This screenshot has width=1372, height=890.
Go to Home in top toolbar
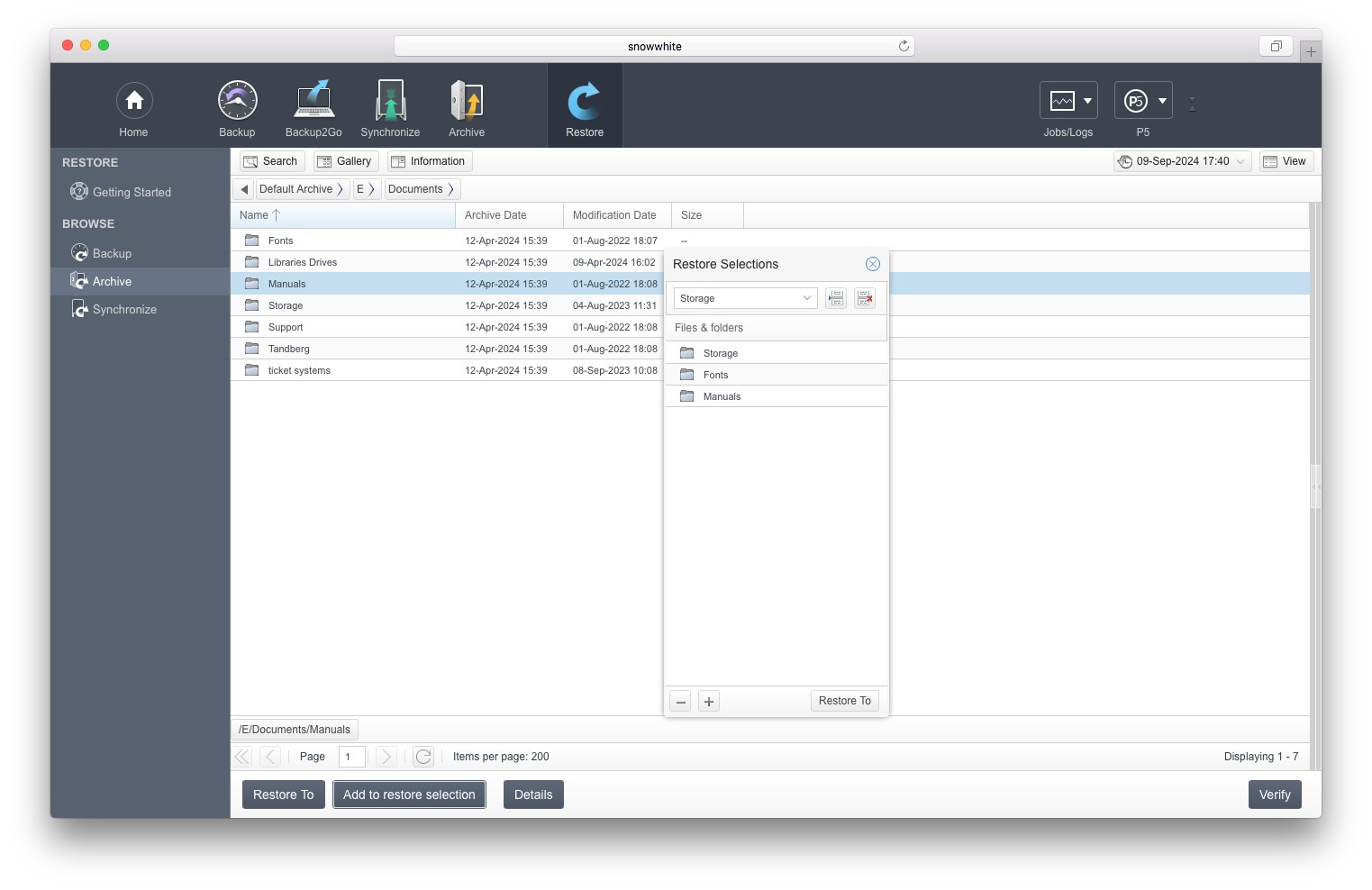[x=133, y=101]
